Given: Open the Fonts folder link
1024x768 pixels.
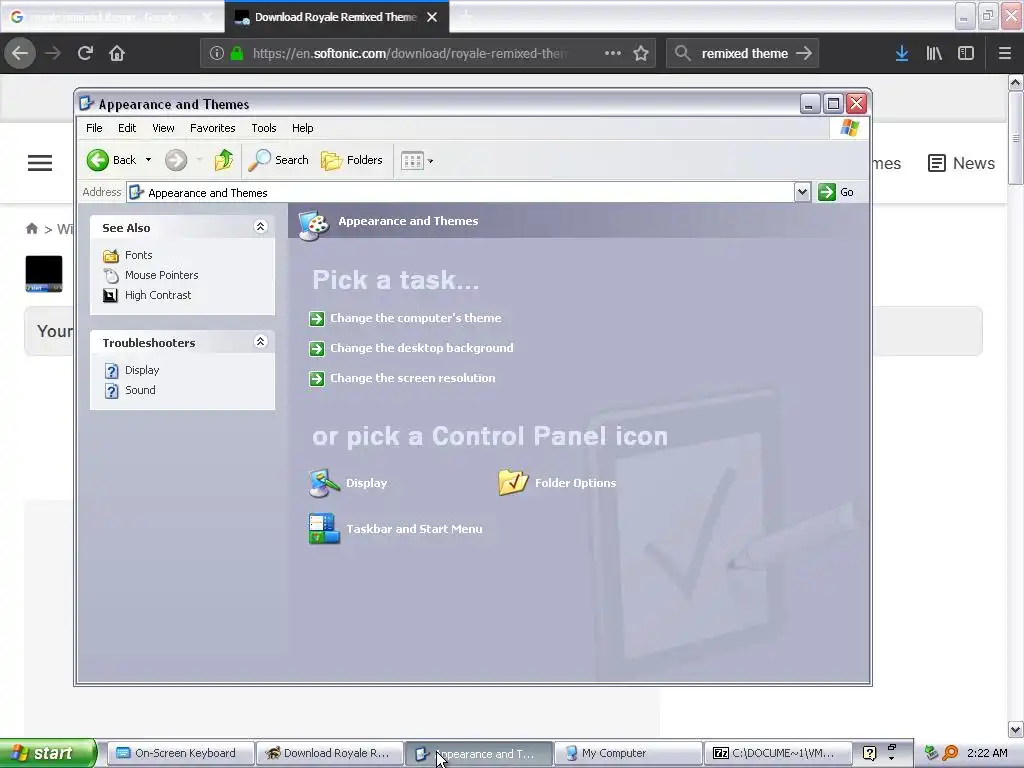Looking at the screenshot, I should [x=138, y=255].
